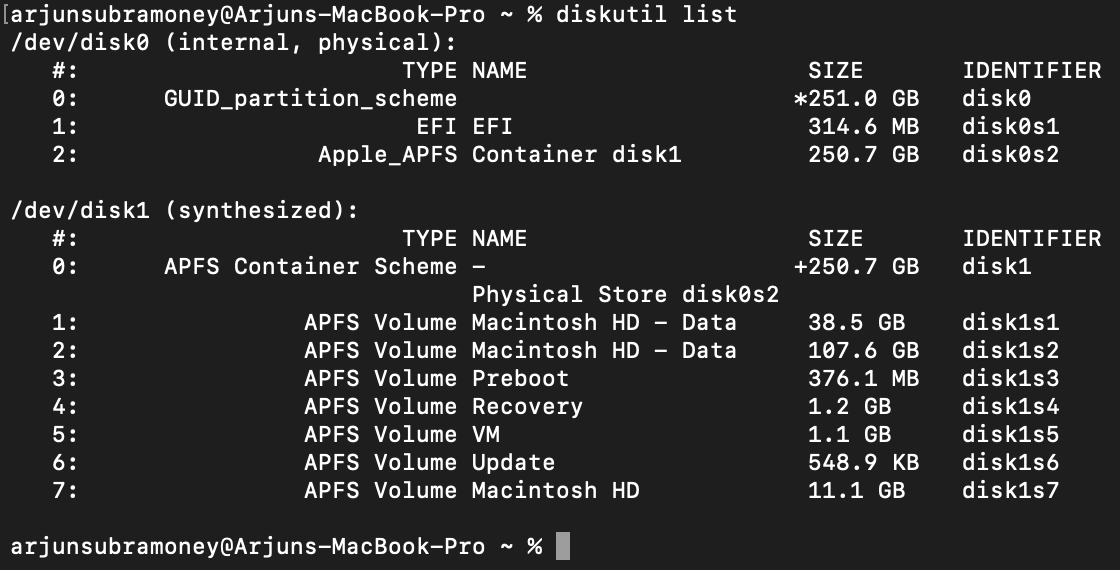Click the 'APFS Container Scheme' type text
This screenshot has width=1120, height=570.
[x=310, y=267]
